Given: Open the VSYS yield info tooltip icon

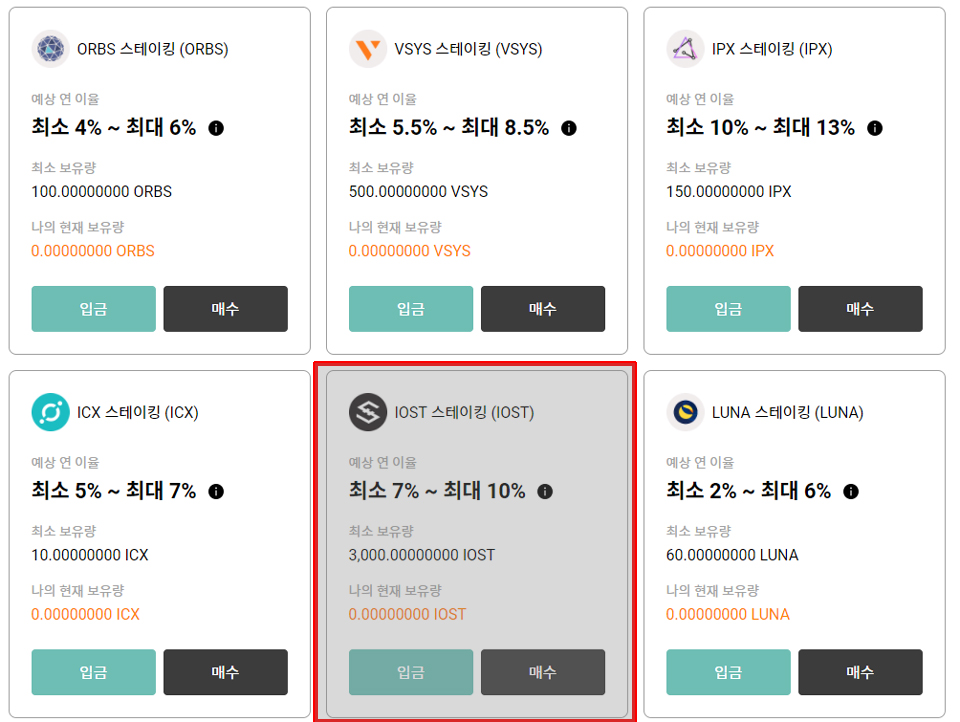Looking at the screenshot, I should (x=570, y=128).
